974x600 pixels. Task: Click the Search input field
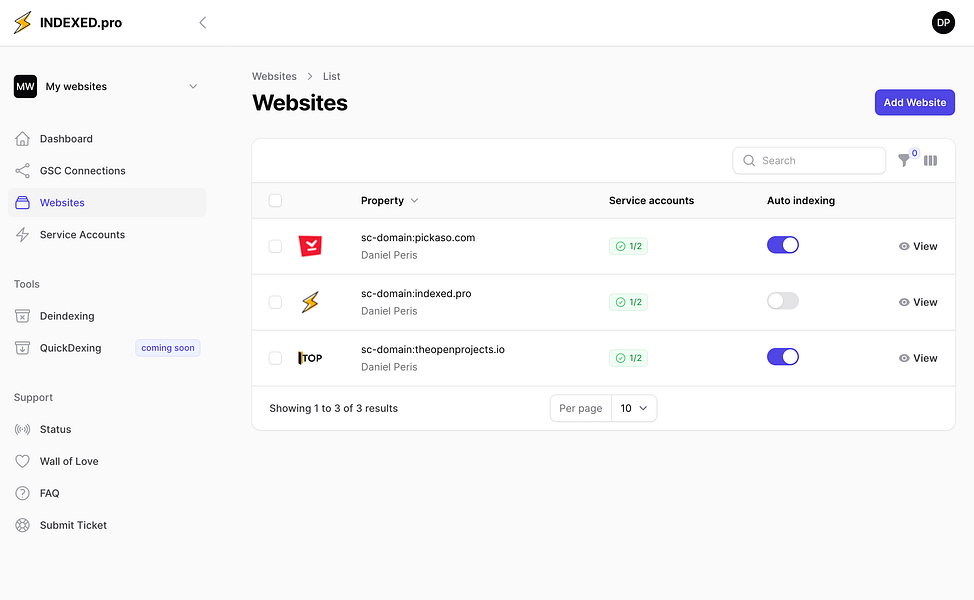(809, 161)
